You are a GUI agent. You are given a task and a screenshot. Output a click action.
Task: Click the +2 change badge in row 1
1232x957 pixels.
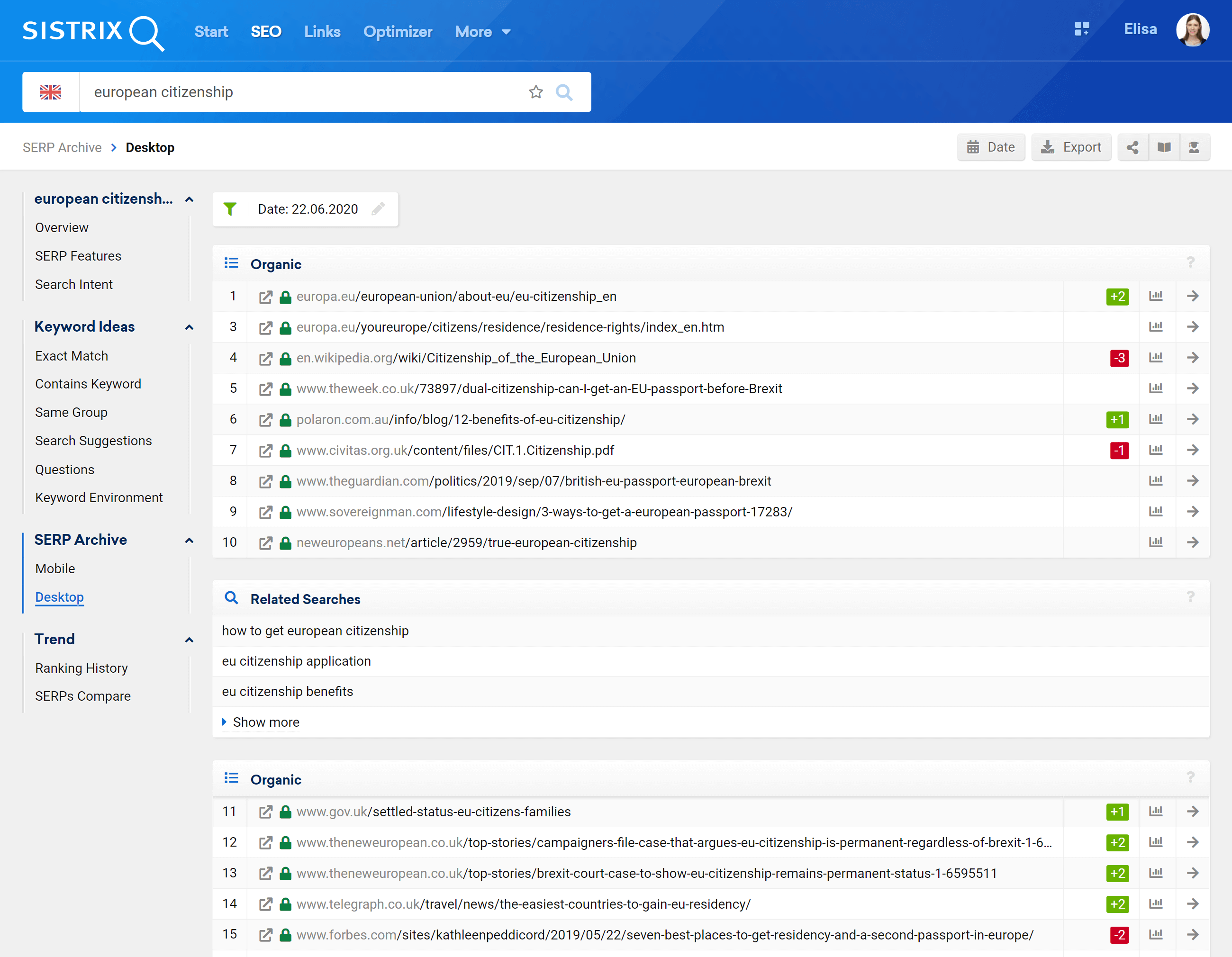click(1117, 297)
